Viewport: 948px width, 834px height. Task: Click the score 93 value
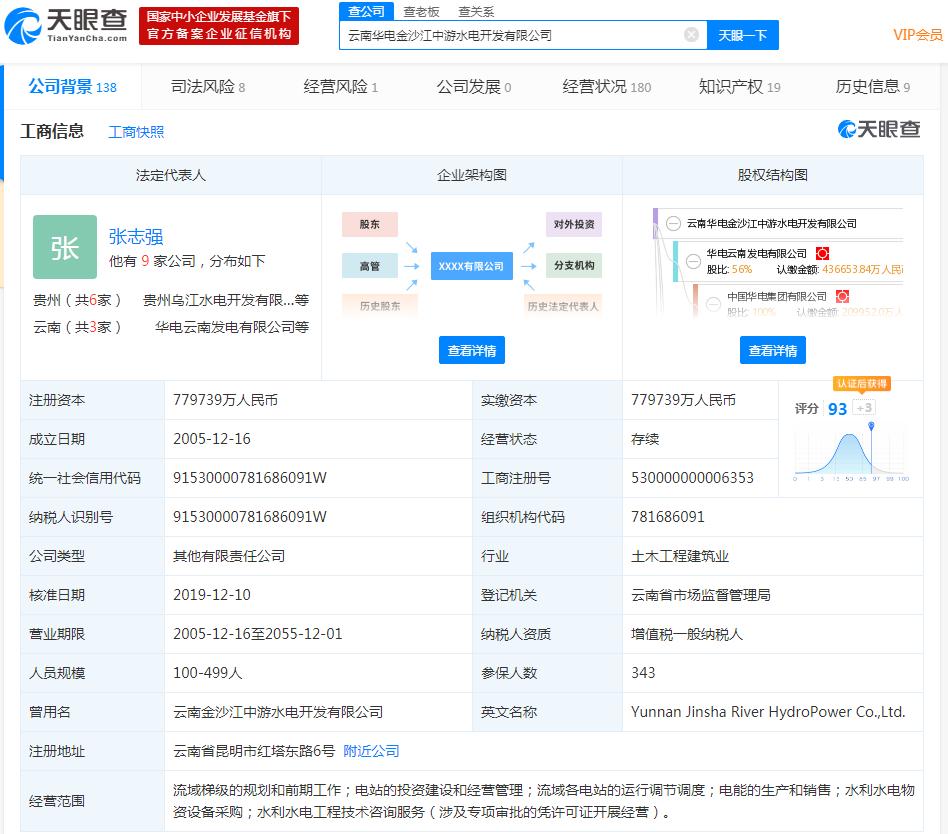point(837,409)
